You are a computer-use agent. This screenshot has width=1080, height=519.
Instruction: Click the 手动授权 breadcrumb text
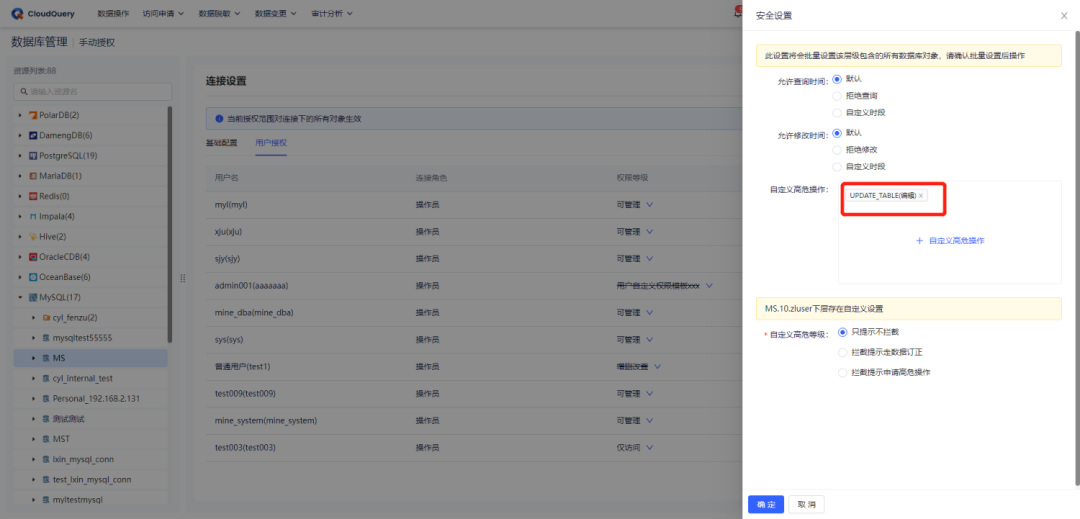coord(97,43)
